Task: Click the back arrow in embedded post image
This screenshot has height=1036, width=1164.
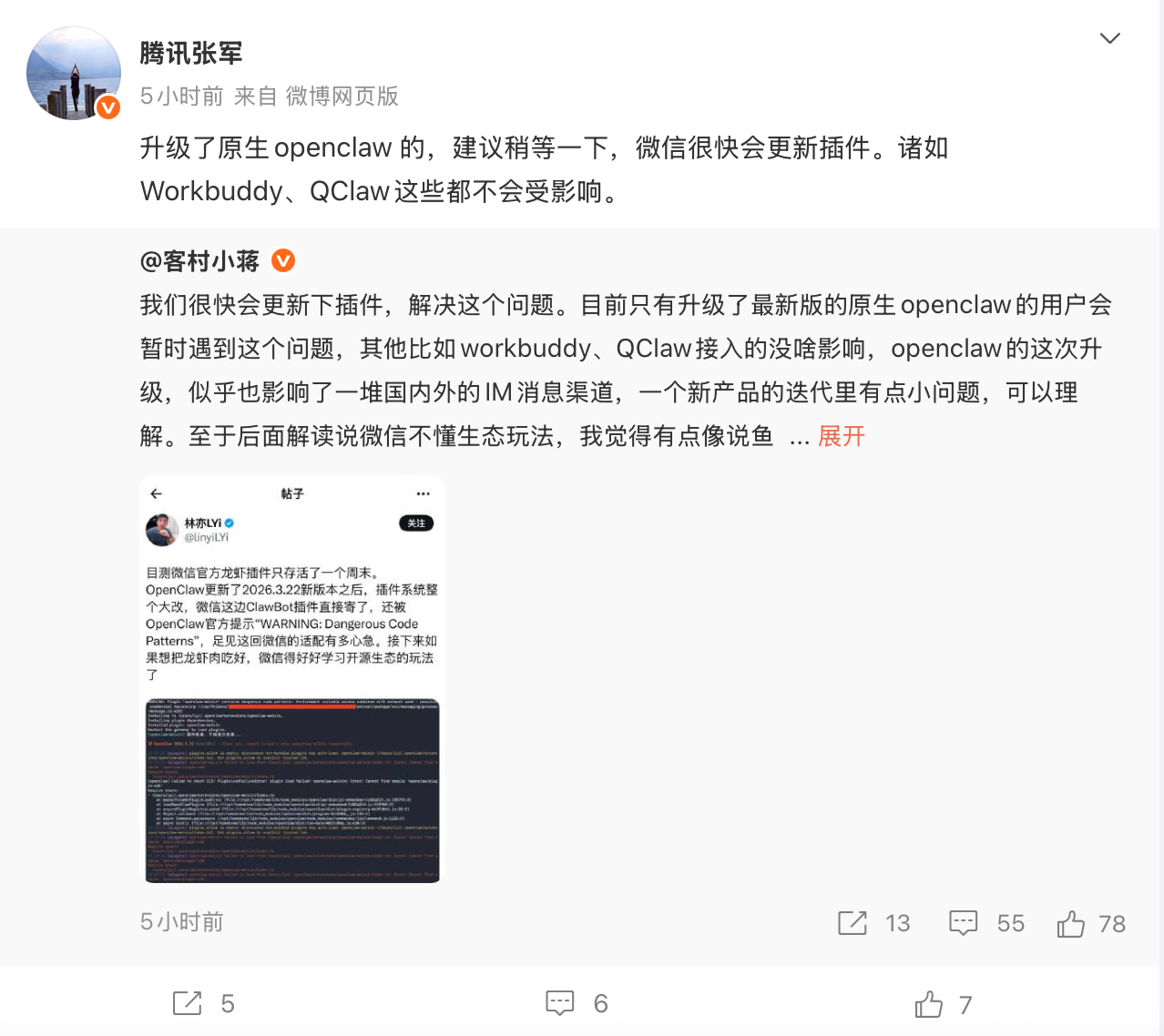Action: [157, 493]
